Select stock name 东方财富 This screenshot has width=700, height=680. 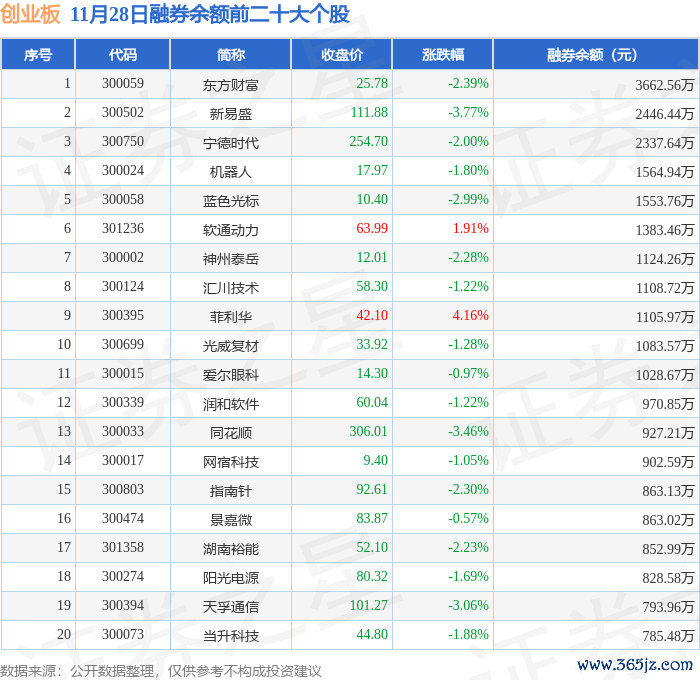pos(231,85)
